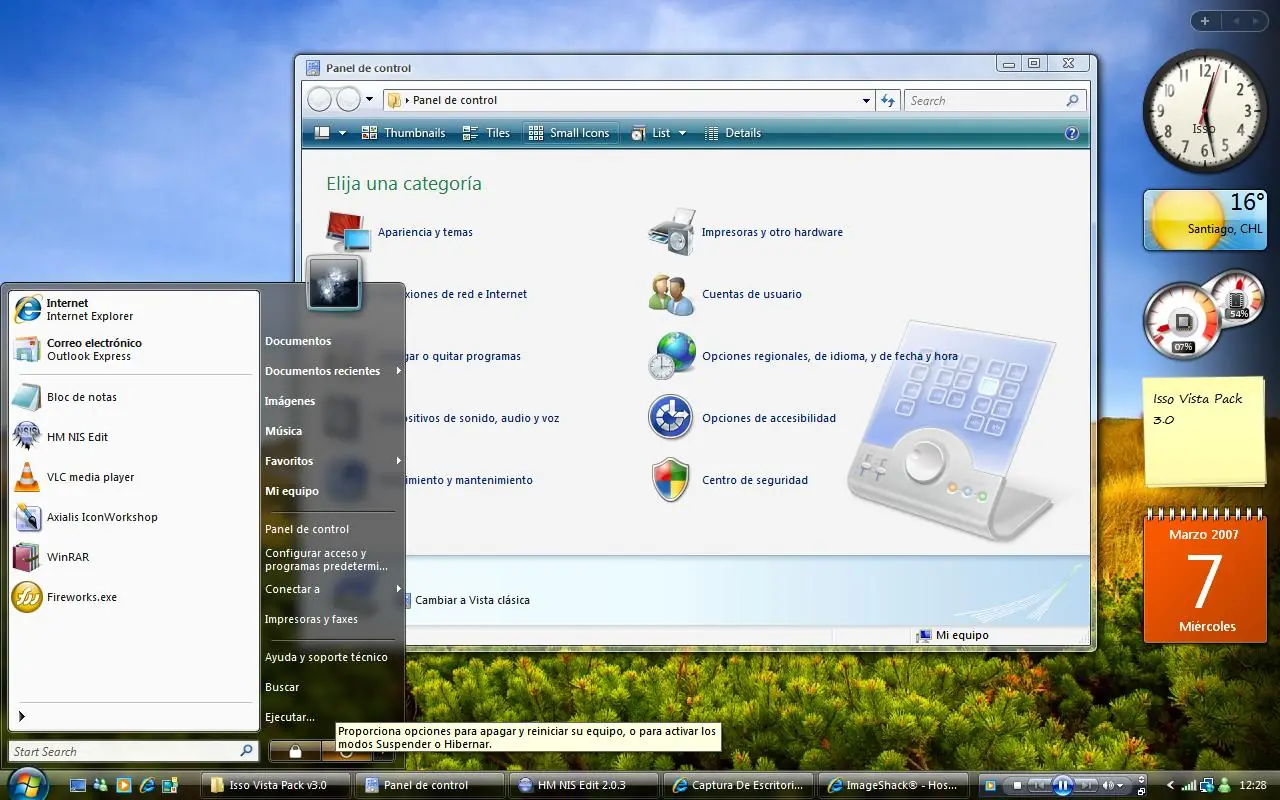This screenshot has width=1280, height=800.
Task: Open Mi equipo in the Start menu
Action: [292, 491]
